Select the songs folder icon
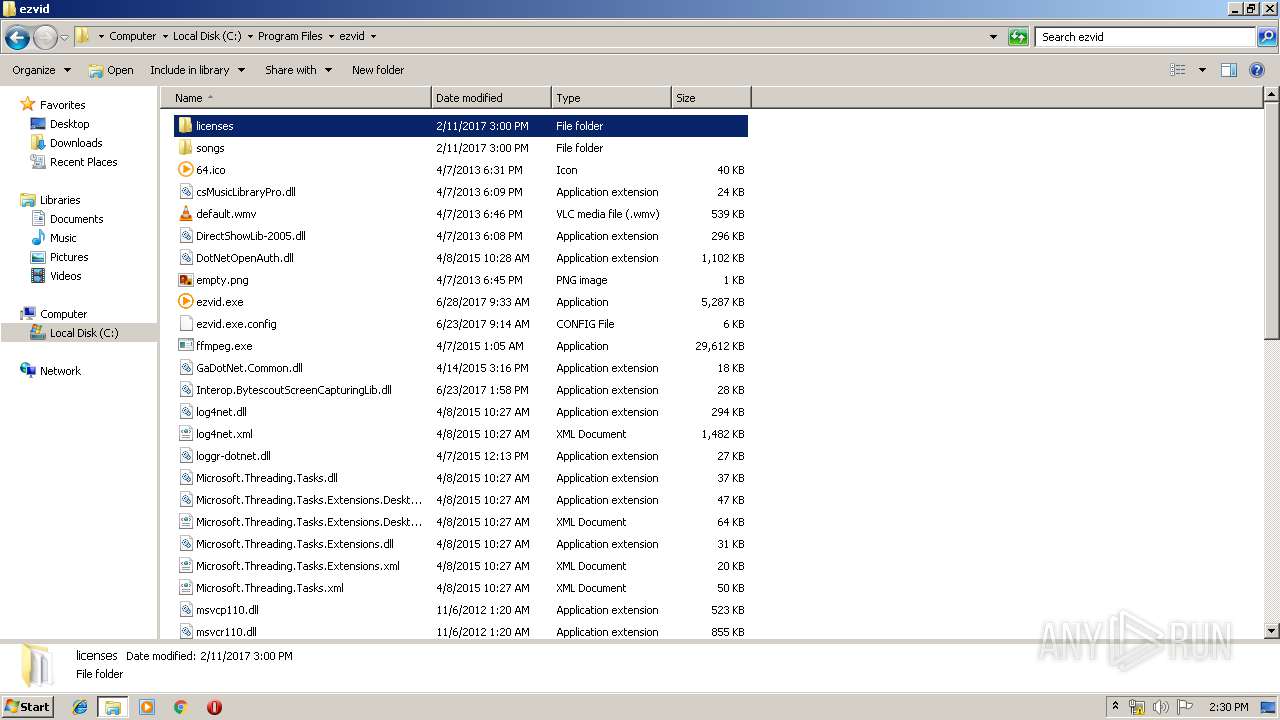The width and height of the screenshot is (1280, 720). coord(185,148)
